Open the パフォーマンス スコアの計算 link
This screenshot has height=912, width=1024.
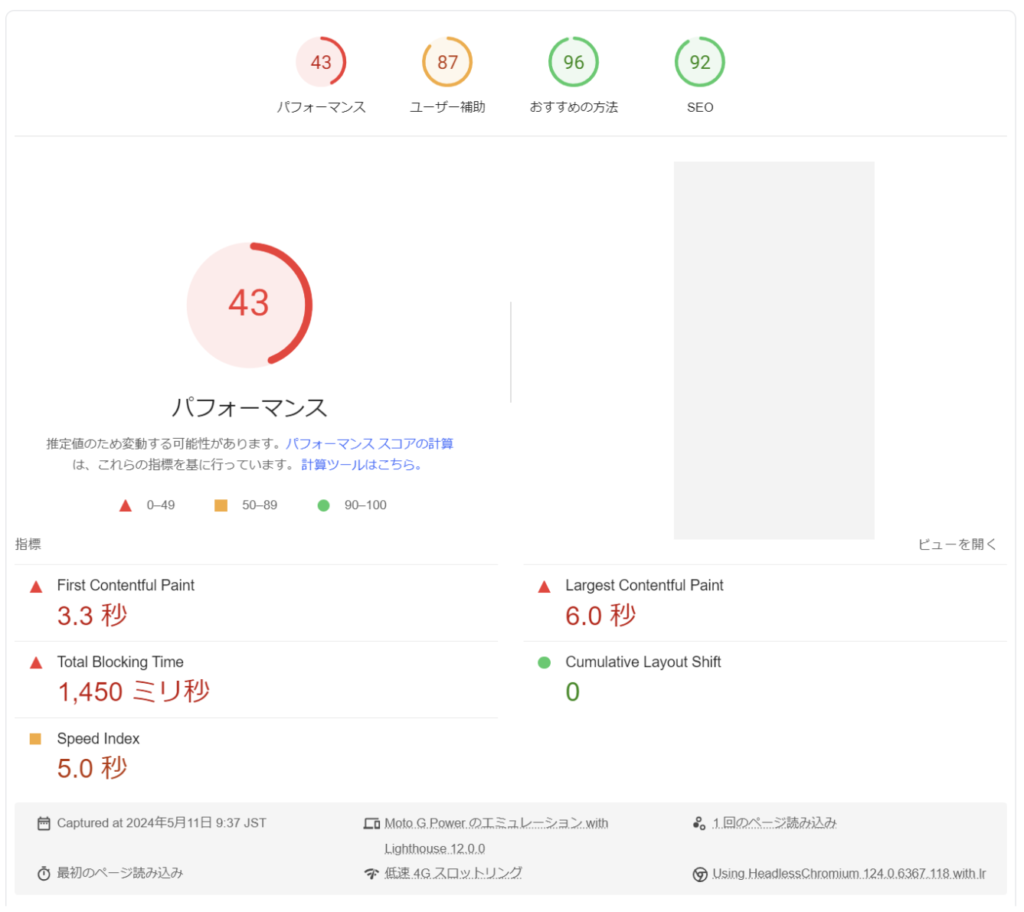pos(369,443)
